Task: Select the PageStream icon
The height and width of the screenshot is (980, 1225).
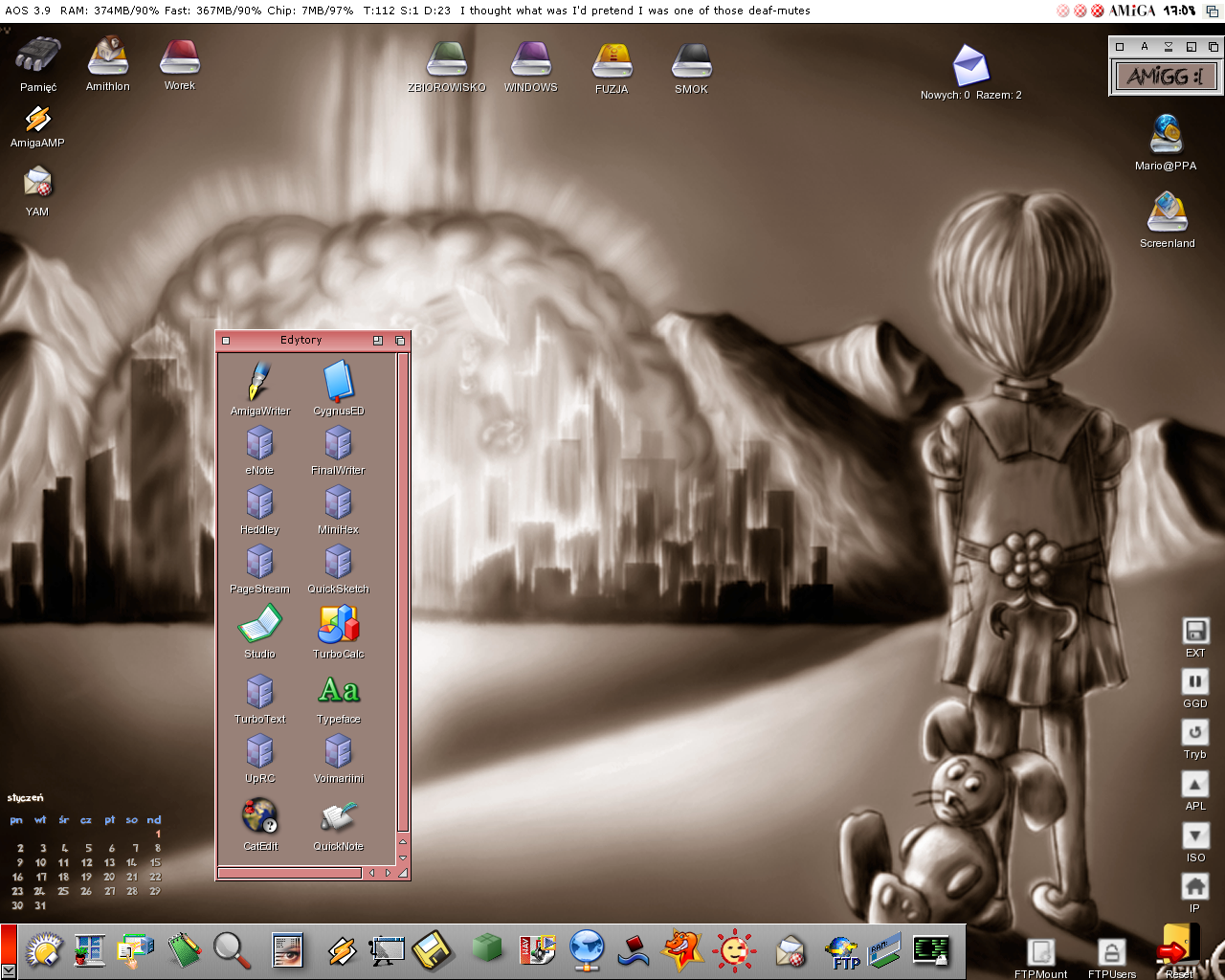Action: 259,562
